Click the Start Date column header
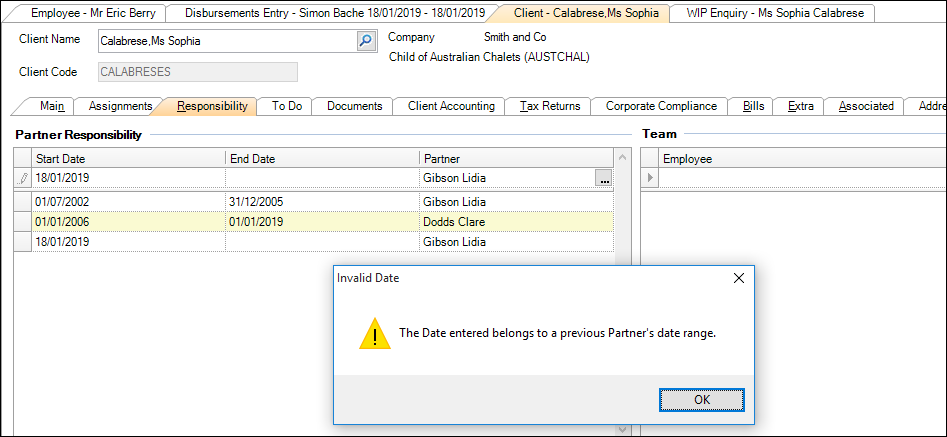The width and height of the screenshot is (947, 437). click(x=129, y=158)
